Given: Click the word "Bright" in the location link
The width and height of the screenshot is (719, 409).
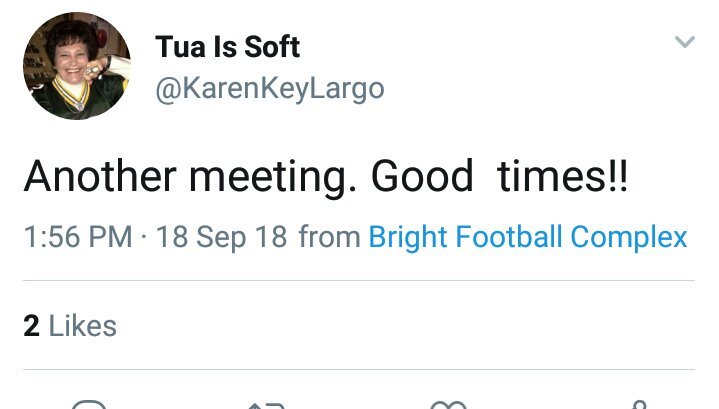Looking at the screenshot, I should [x=408, y=237].
